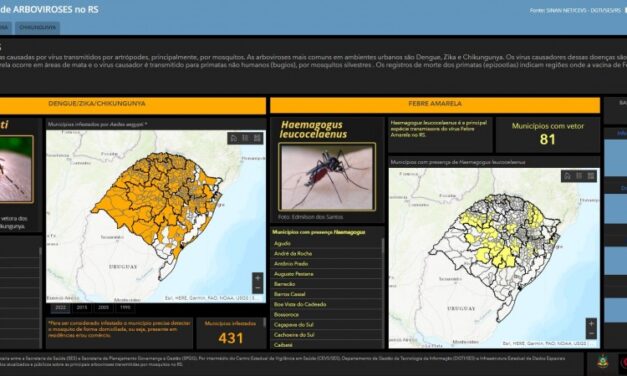Click the Haemagogus leucocelaenus mosquito photo
Image resolution: width=627 pixels, height=376 pixels.
coord(327,177)
